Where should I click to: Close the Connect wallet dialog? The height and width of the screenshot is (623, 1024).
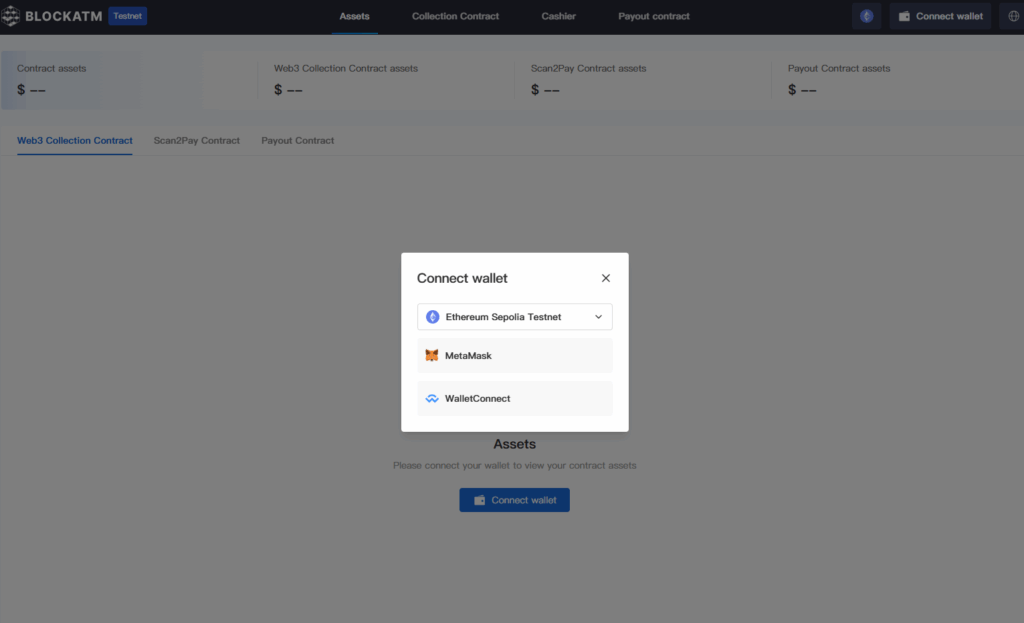click(x=605, y=278)
